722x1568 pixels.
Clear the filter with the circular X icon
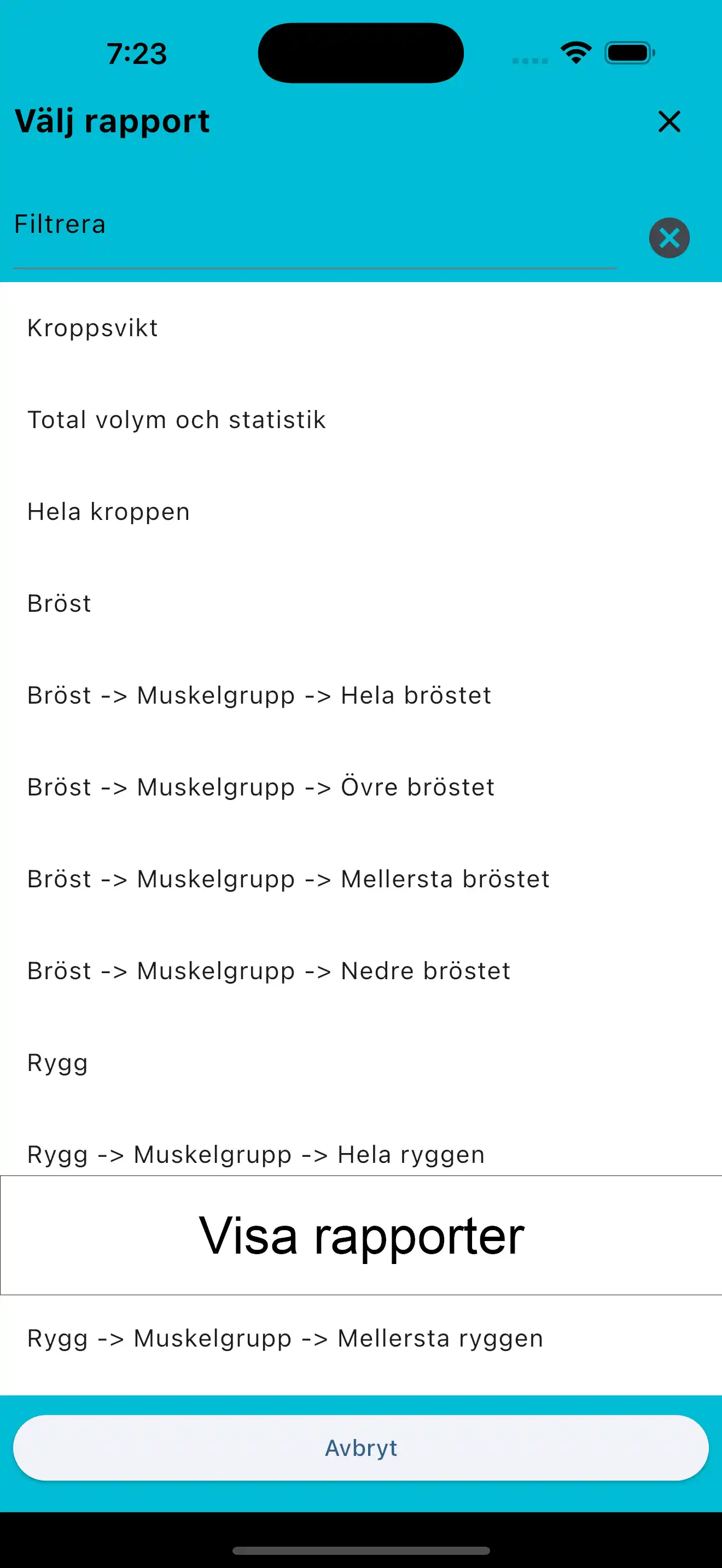[x=668, y=238]
